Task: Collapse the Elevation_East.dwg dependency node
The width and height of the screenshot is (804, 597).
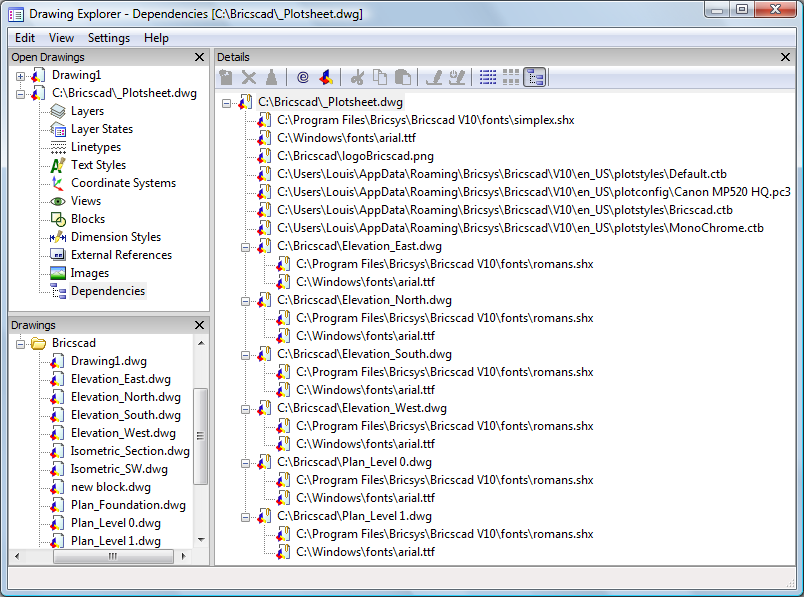Action: [246, 248]
